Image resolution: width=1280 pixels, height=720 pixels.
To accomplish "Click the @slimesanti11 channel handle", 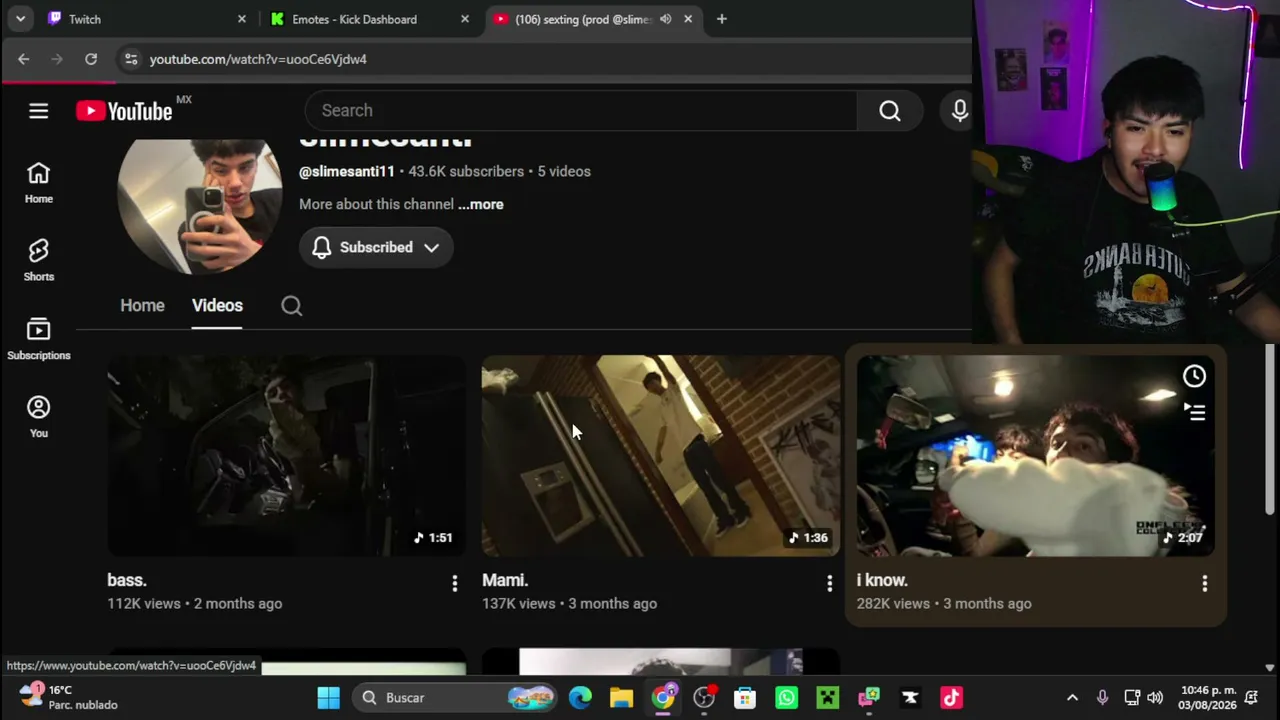I will [x=347, y=171].
